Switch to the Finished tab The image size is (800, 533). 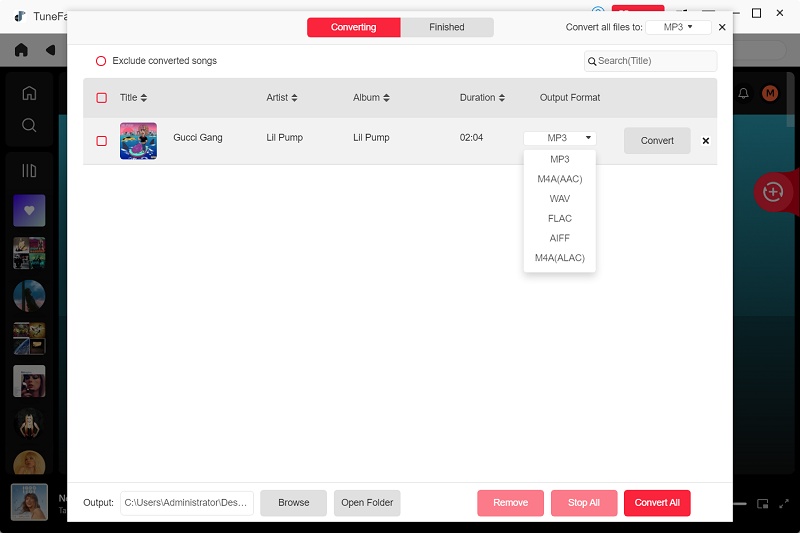(x=447, y=27)
